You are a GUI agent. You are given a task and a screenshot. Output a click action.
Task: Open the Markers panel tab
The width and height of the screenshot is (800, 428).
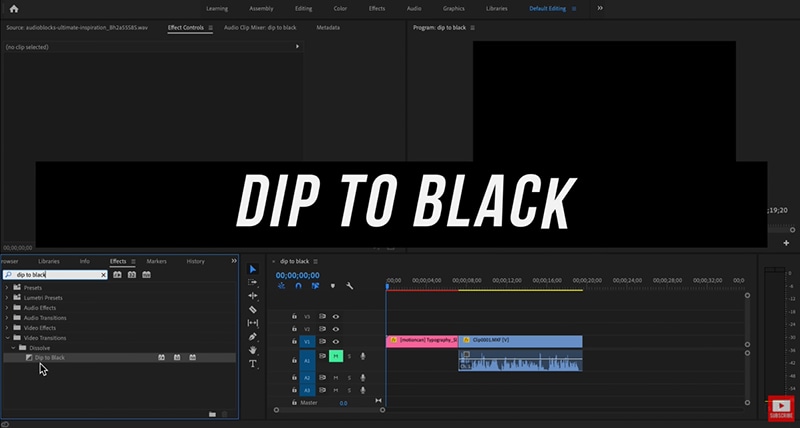(157, 261)
